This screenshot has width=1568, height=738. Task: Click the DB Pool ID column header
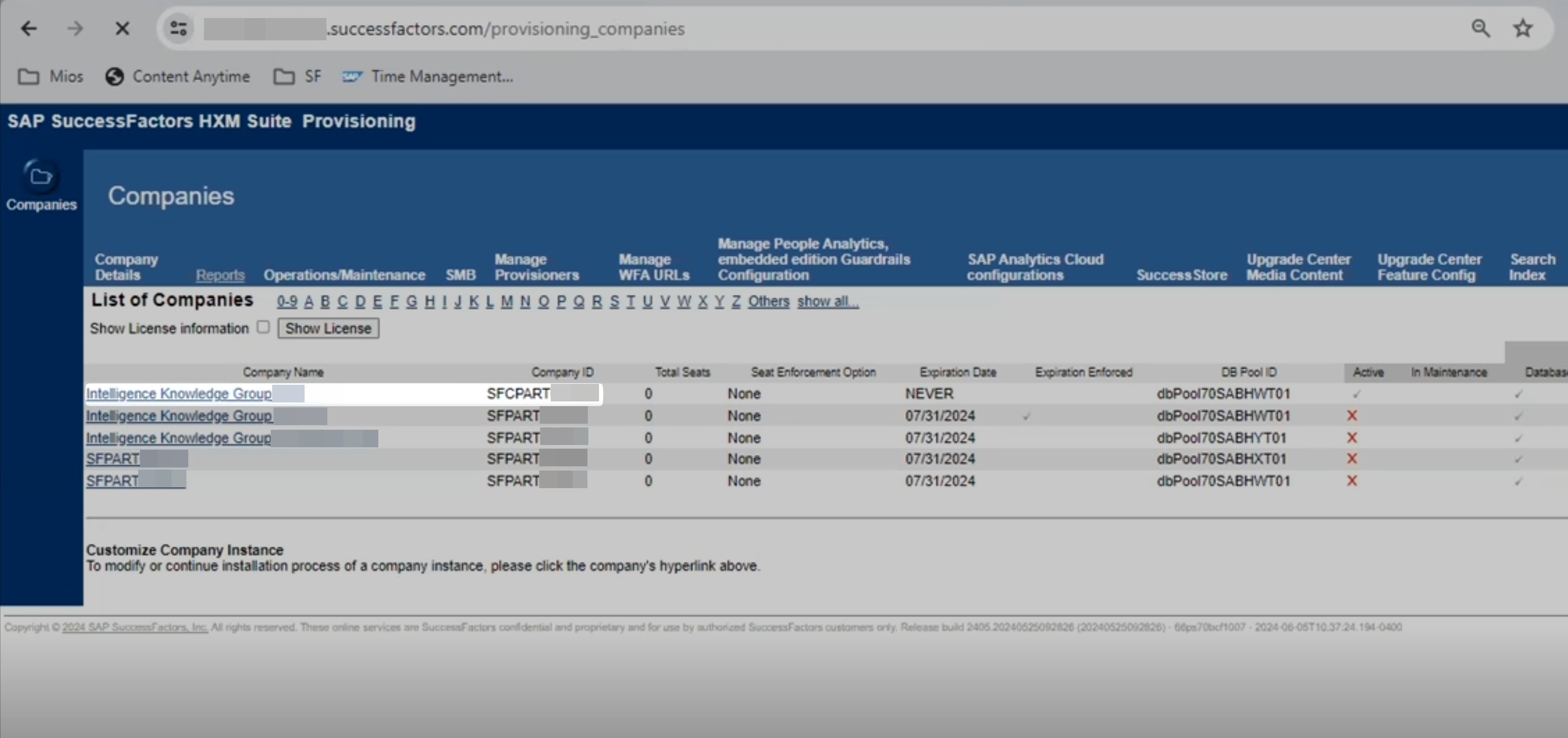pos(1249,372)
